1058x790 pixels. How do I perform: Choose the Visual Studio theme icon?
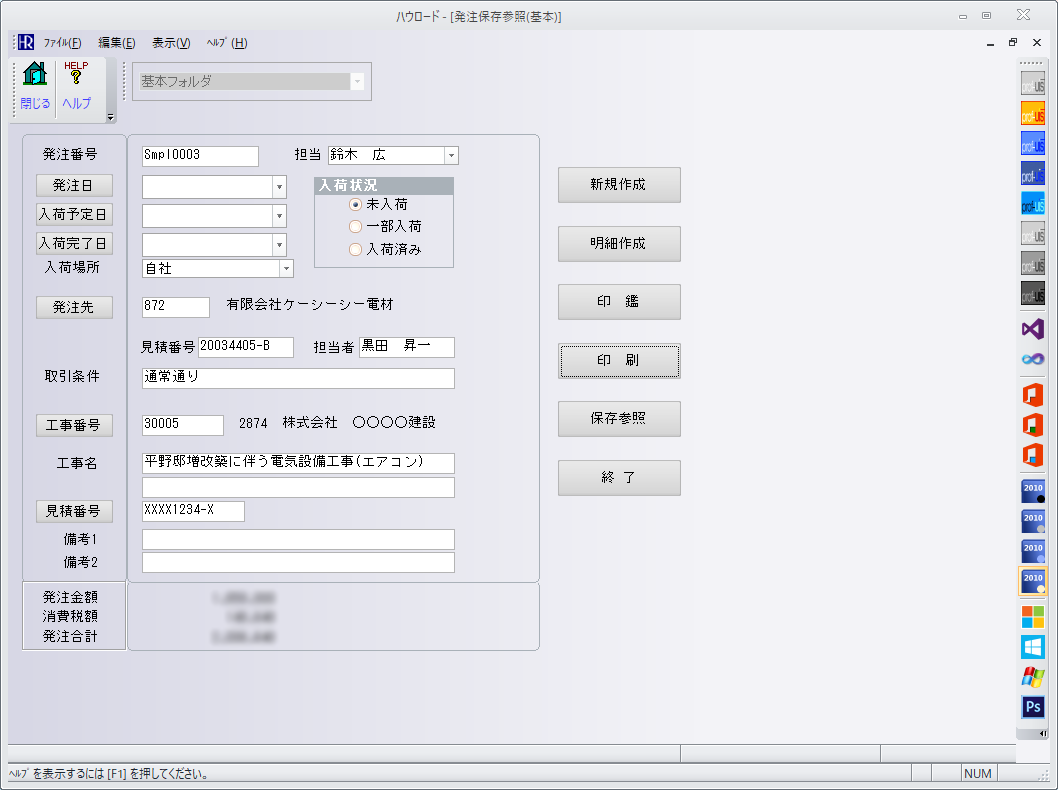[1032, 328]
